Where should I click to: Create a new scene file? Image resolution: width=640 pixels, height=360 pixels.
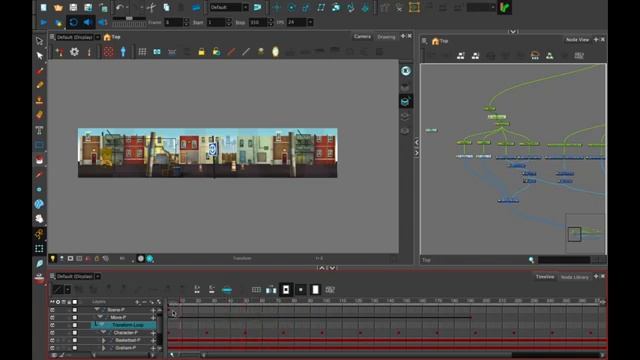pos(44,7)
